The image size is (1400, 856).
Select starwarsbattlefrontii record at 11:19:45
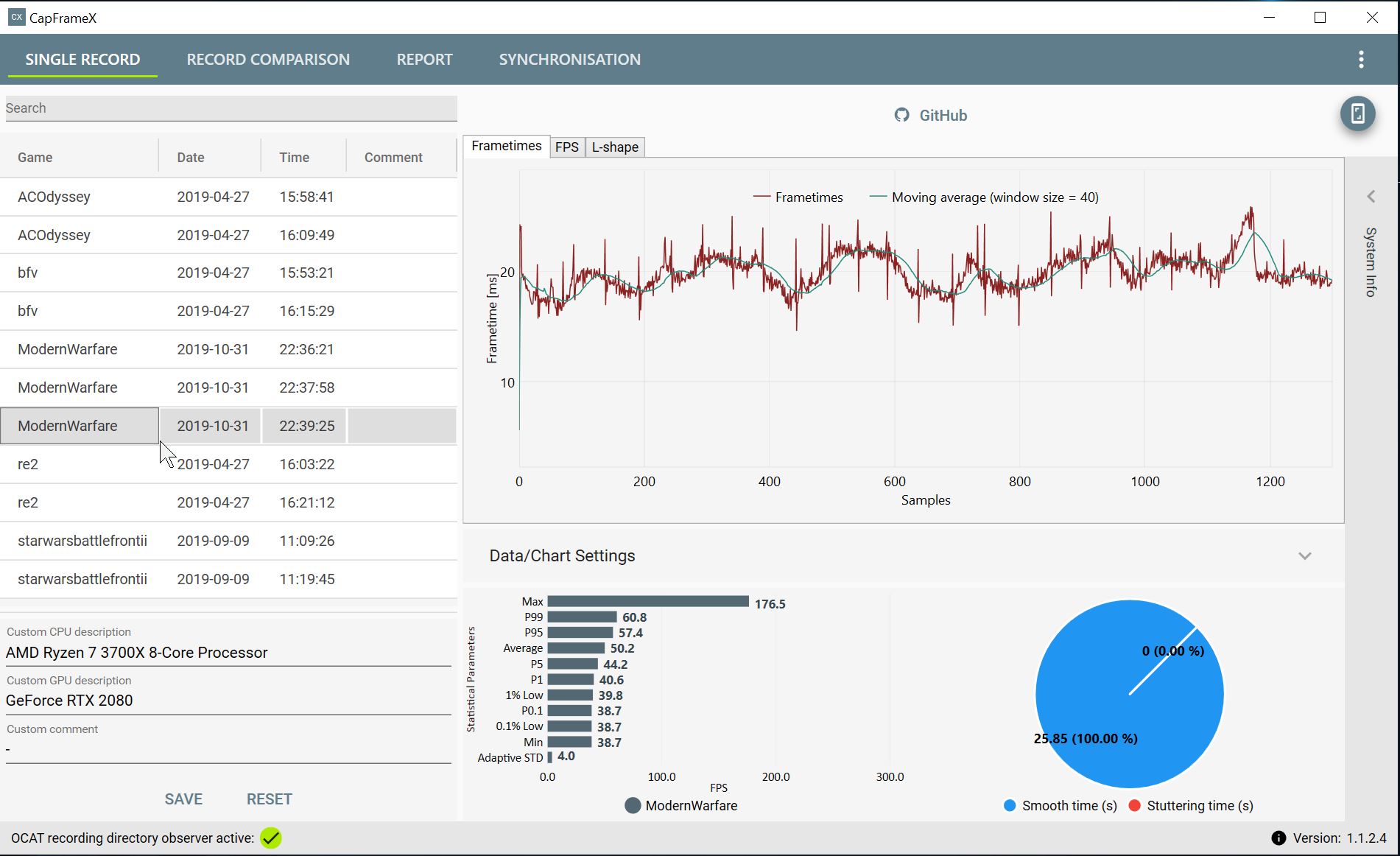tap(228, 579)
